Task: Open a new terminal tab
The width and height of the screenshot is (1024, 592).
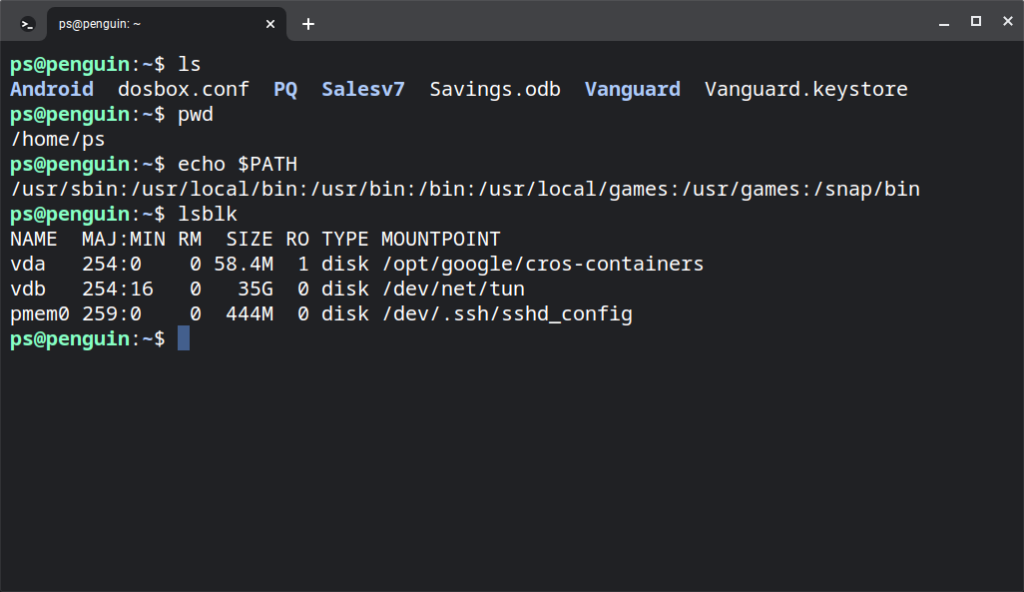Action: [x=308, y=23]
